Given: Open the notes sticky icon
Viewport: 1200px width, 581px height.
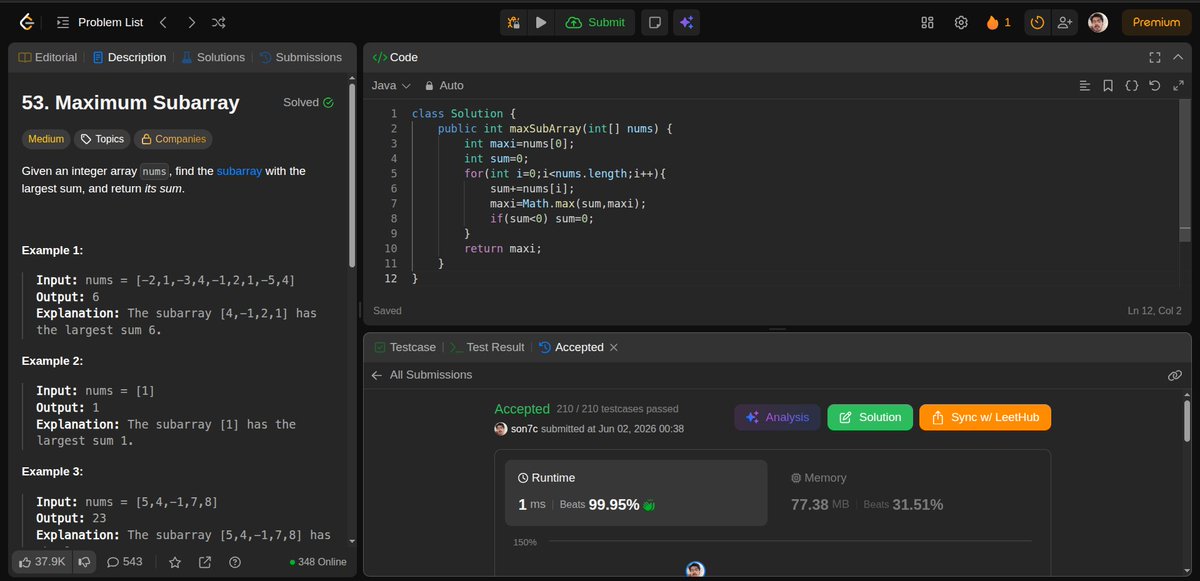Looking at the screenshot, I should pos(654,22).
